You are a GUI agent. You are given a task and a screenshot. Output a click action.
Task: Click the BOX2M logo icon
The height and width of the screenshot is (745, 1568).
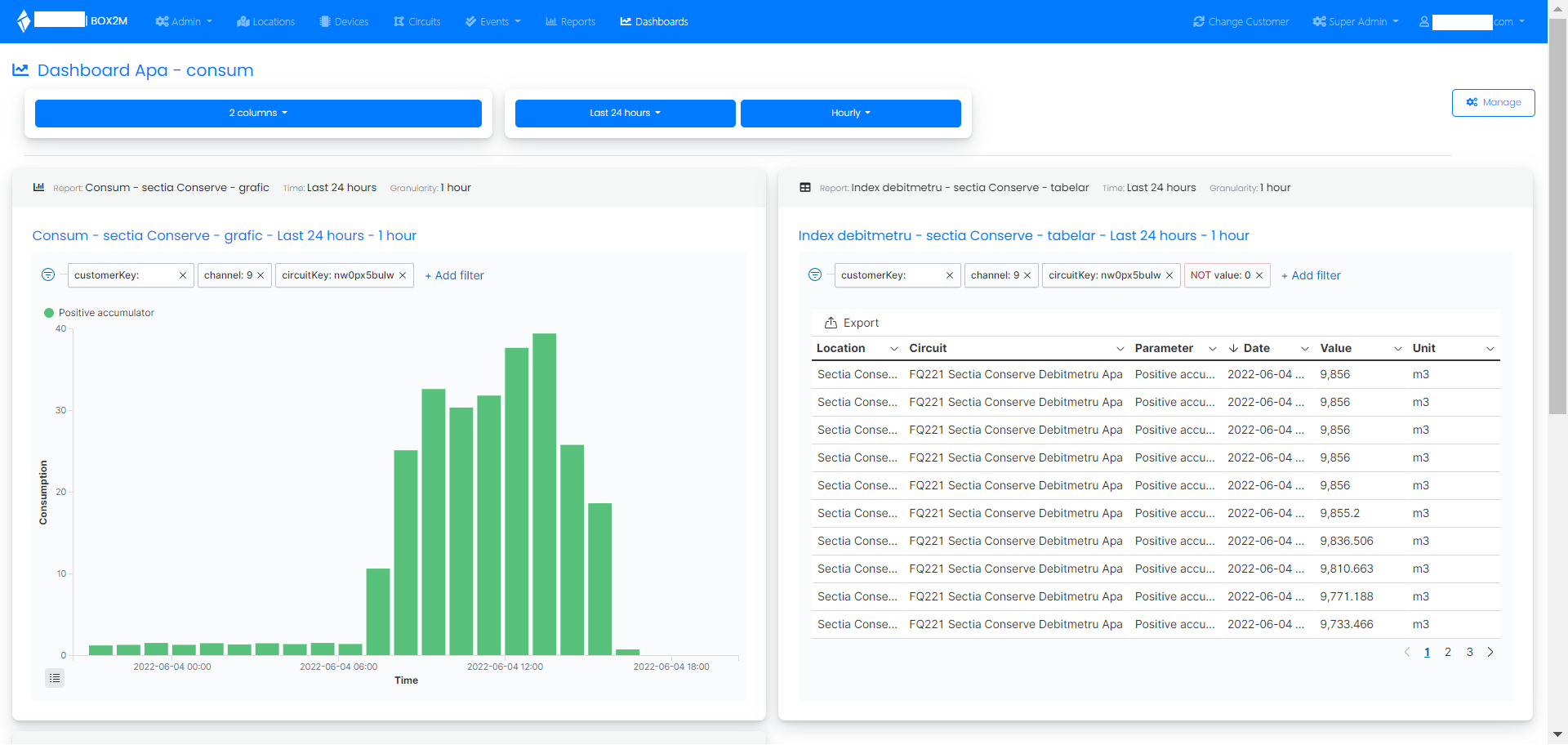[24, 21]
